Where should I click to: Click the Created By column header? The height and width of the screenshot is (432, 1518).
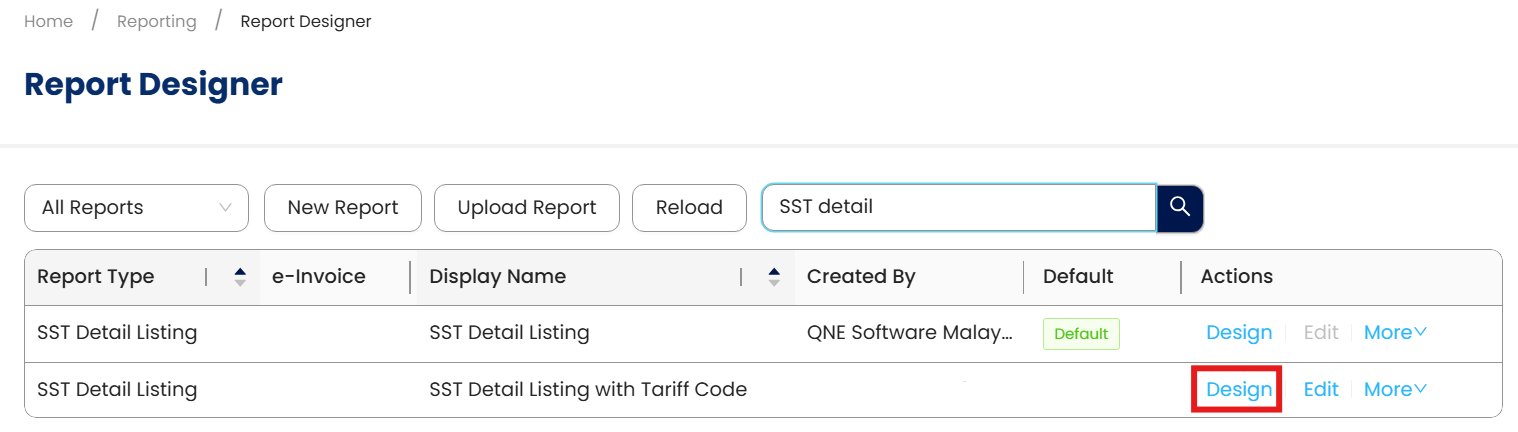pyautogui.click(x=861, y=277)
